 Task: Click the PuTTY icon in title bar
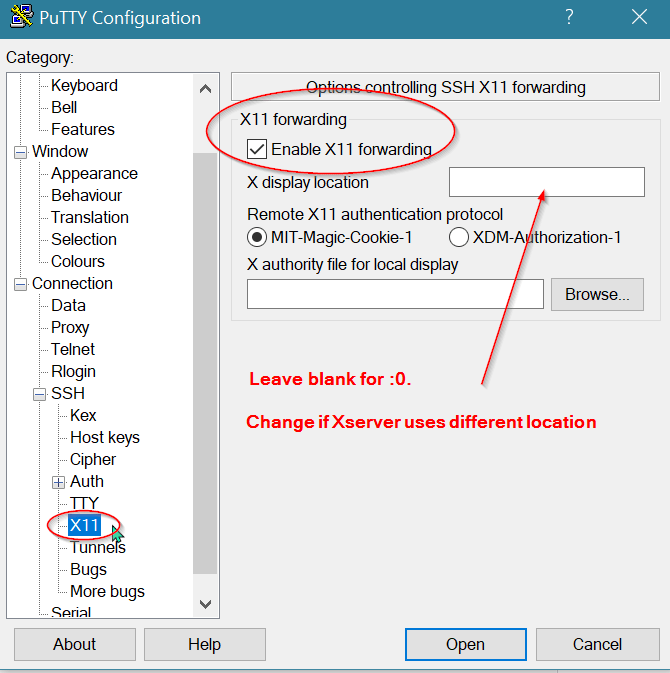[x=21, y=16]
